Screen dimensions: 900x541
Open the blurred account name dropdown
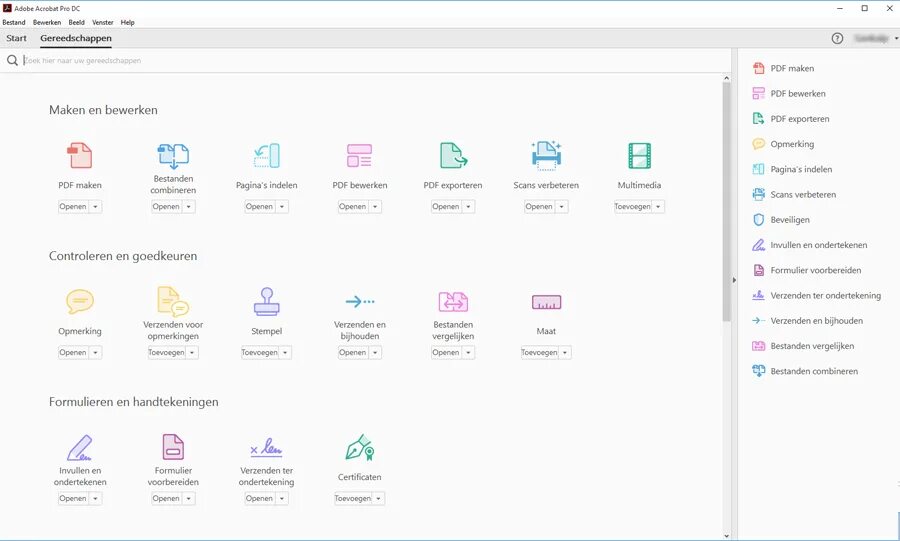pos(875,38)
